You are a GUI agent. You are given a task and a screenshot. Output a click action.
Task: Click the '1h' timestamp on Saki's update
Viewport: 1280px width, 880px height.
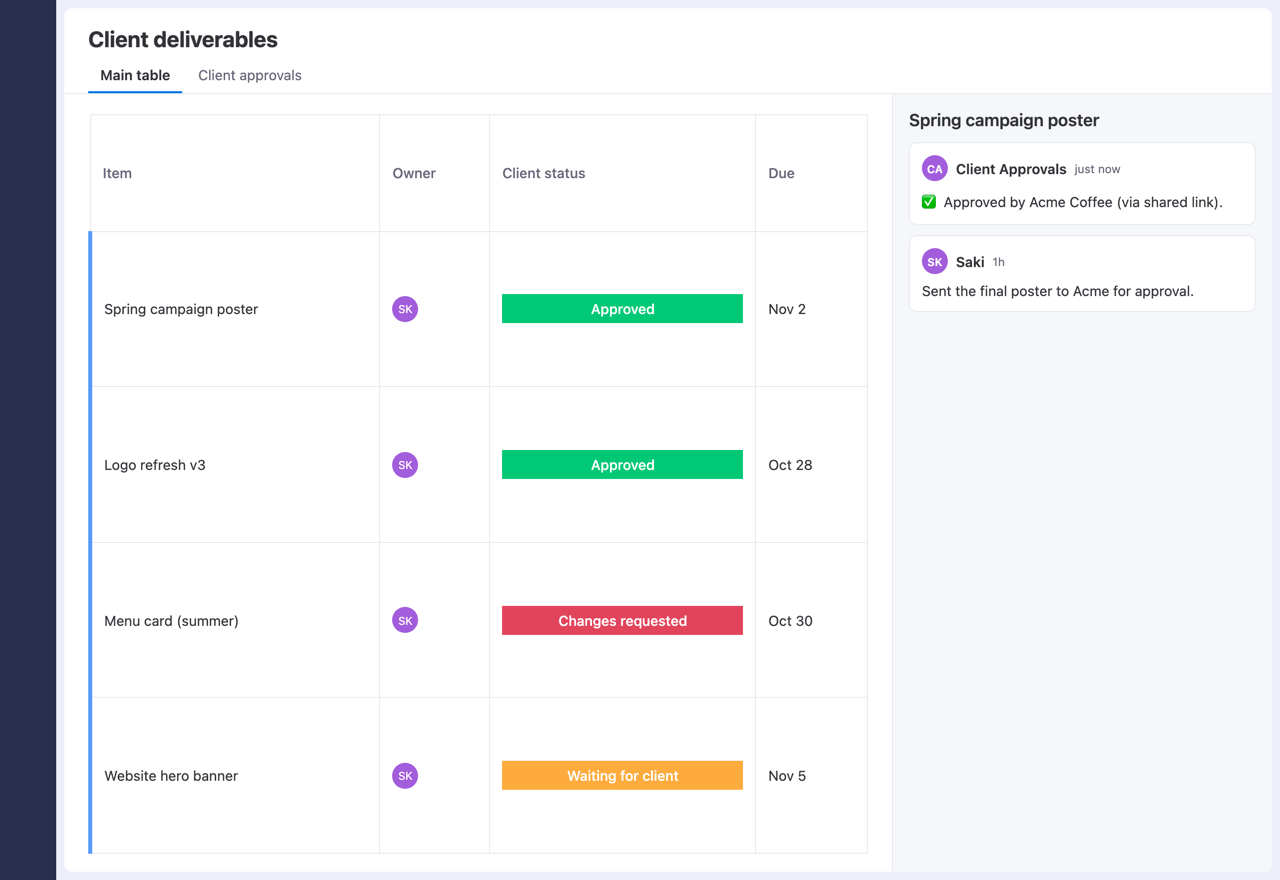pyautogui.click(x=999, y=262)
